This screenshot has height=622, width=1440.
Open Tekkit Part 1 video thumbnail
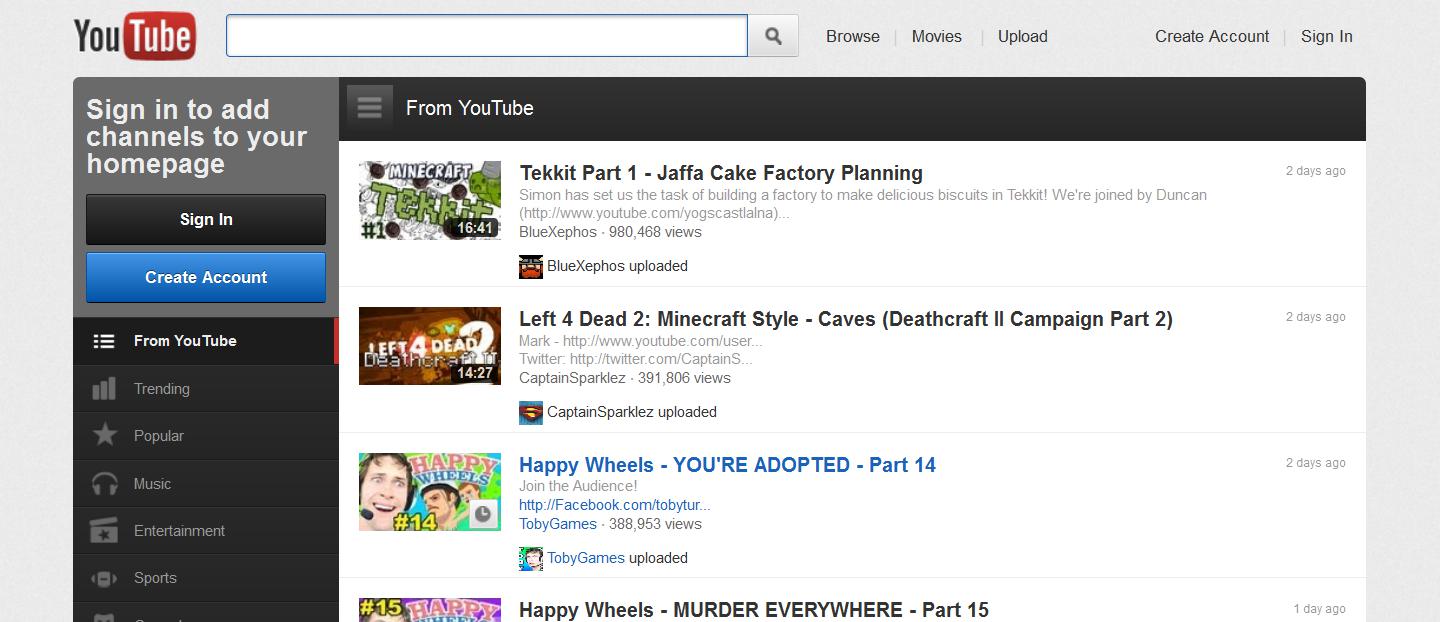430,200
